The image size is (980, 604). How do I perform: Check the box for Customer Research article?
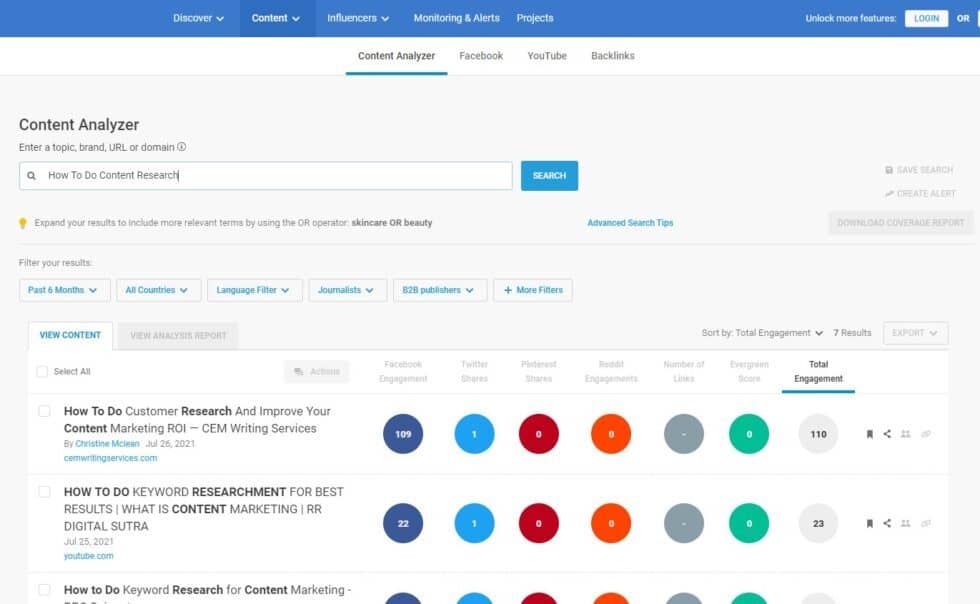pyautogui.click(x=44, y=411)
